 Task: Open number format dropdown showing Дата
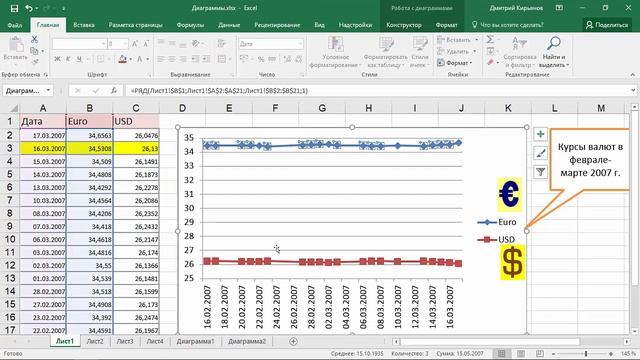(x=300, y=44)
